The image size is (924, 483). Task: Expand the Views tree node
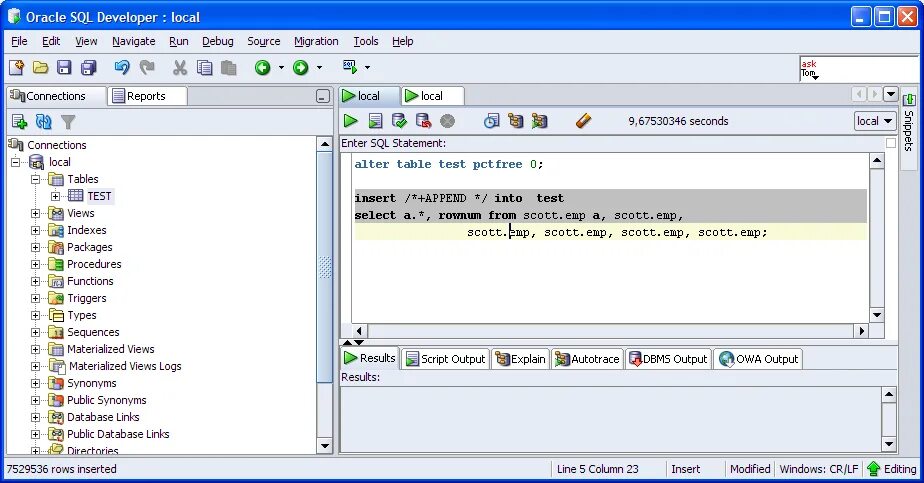coord(35,213)
